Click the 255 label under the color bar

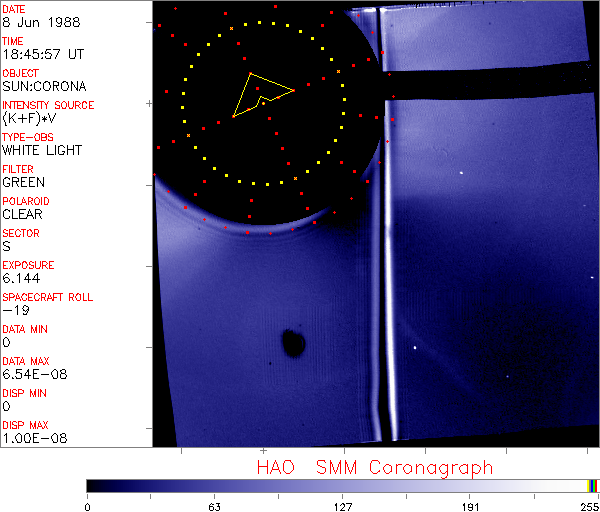(x=588, y=505)
